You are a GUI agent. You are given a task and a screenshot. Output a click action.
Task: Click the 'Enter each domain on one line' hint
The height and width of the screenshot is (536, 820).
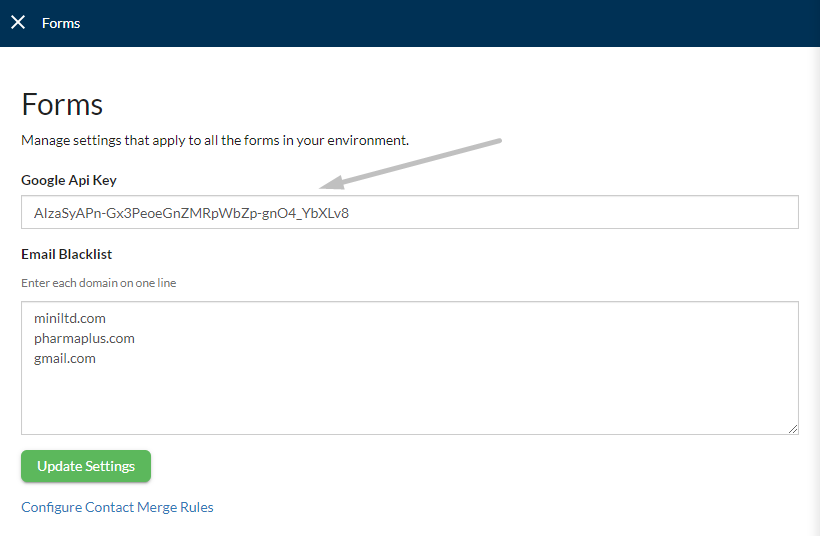tap(99, 283)
